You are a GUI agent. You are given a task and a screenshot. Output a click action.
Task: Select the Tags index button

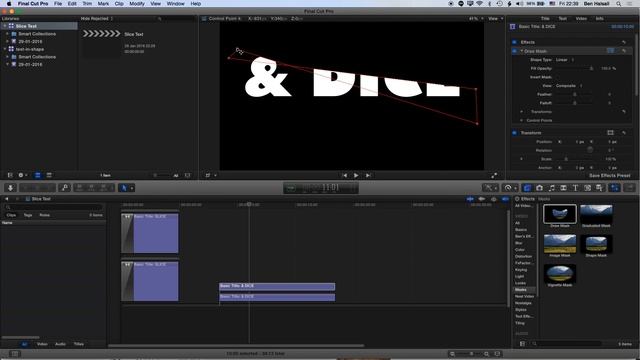28,215
